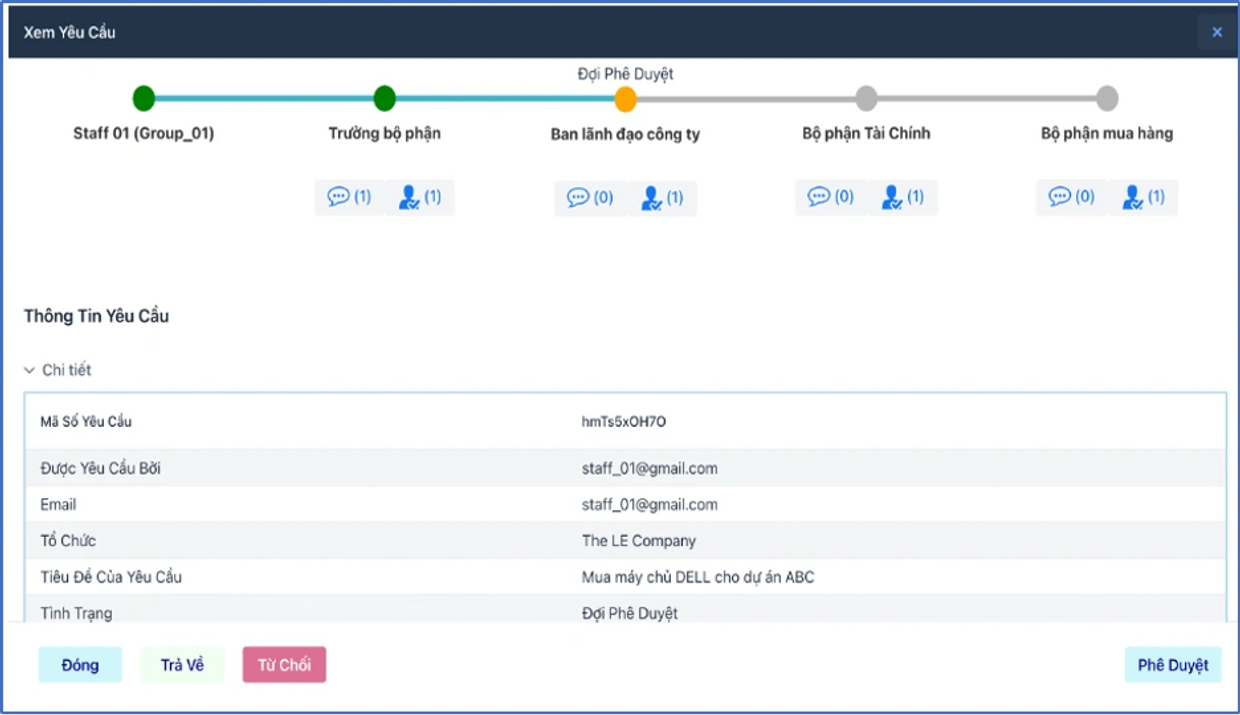View approvers of Bộ phận mua hàng

pyautogui.click(x=1143, y=197)
